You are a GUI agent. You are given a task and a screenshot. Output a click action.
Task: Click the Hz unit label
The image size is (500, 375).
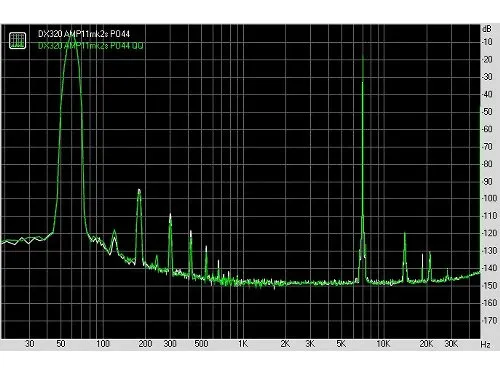[x=485, y=345]
